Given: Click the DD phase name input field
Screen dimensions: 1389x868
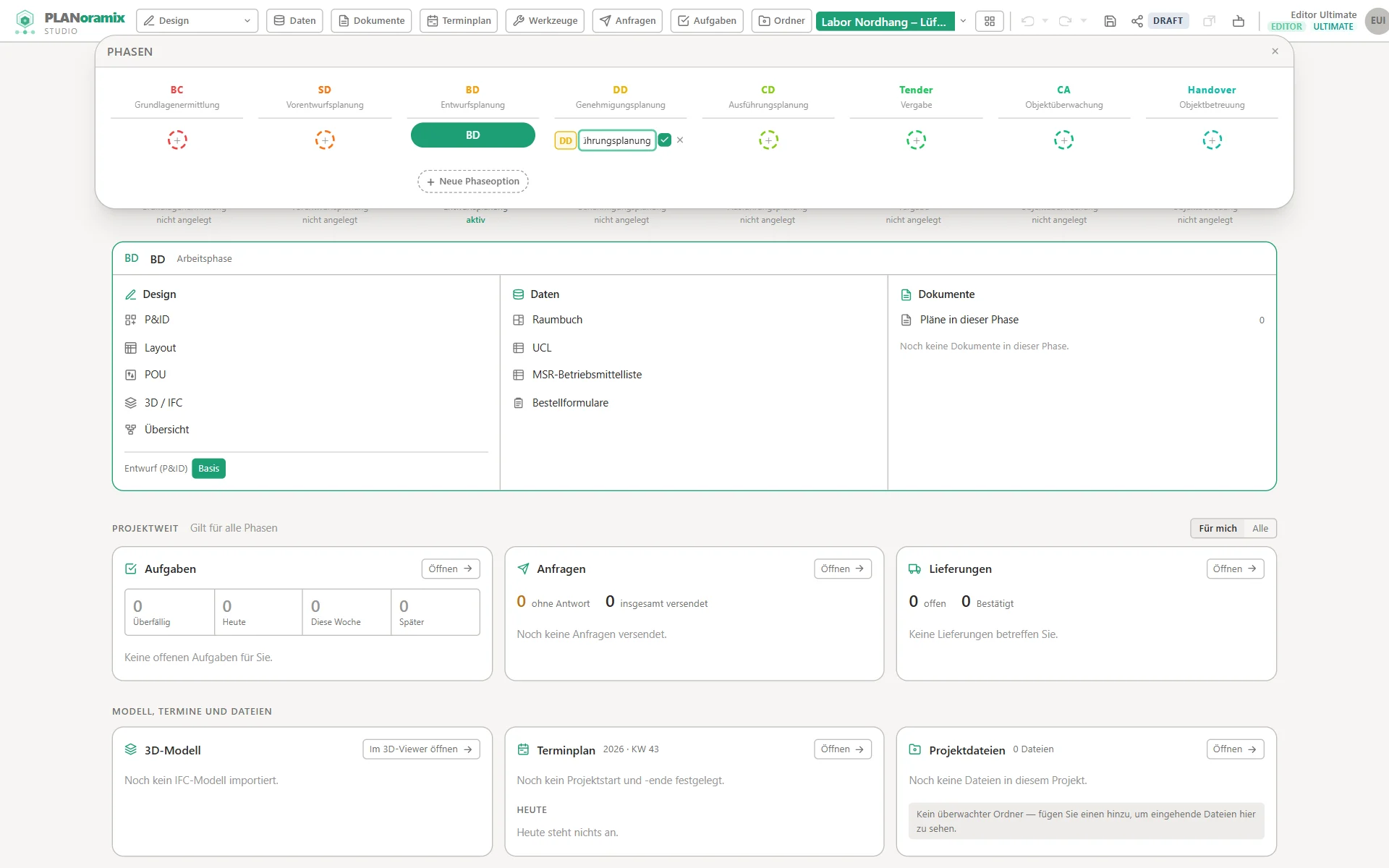Looking at the screenshot, I should (617, 140).
